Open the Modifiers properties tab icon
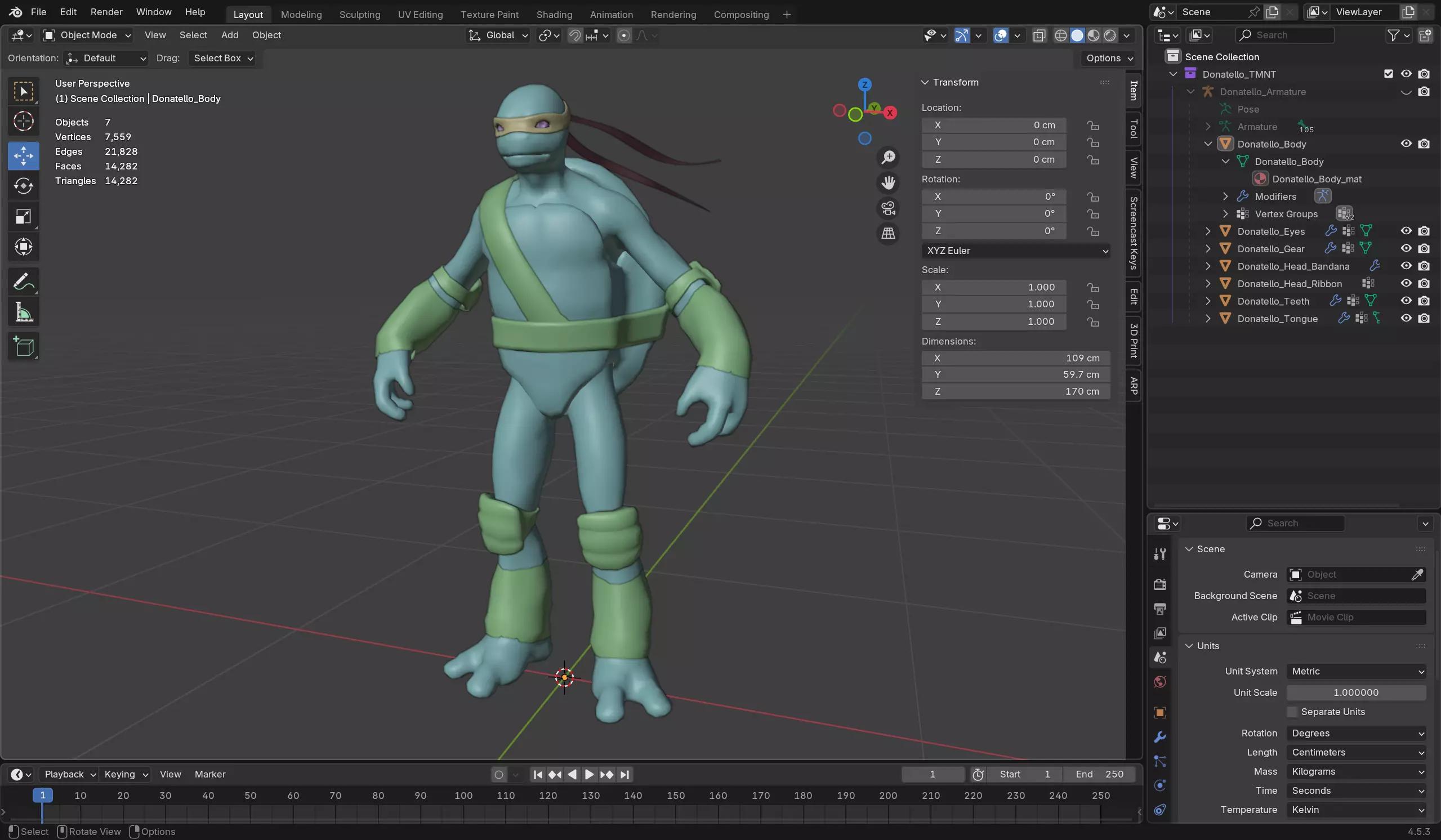The width and height of the screenshot is (1441, 840). click(1159, 737)
